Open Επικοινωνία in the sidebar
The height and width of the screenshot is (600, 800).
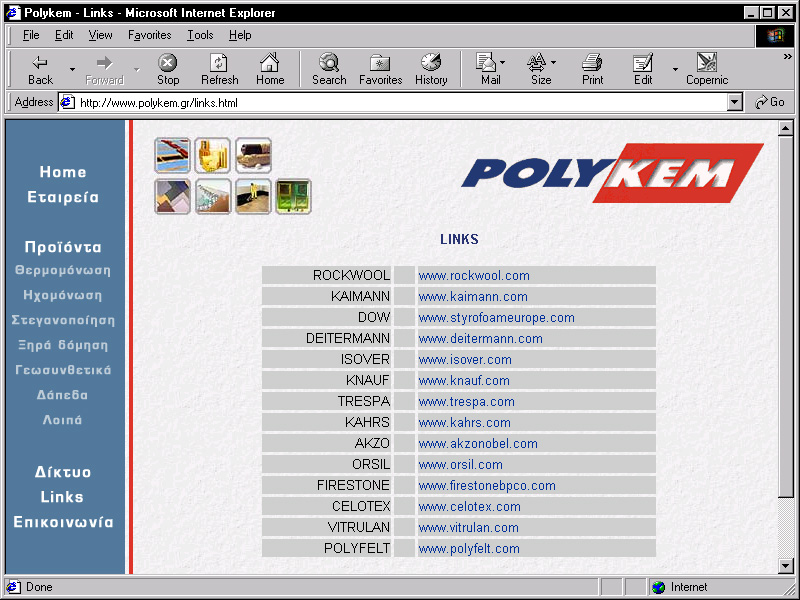(63, 522)
